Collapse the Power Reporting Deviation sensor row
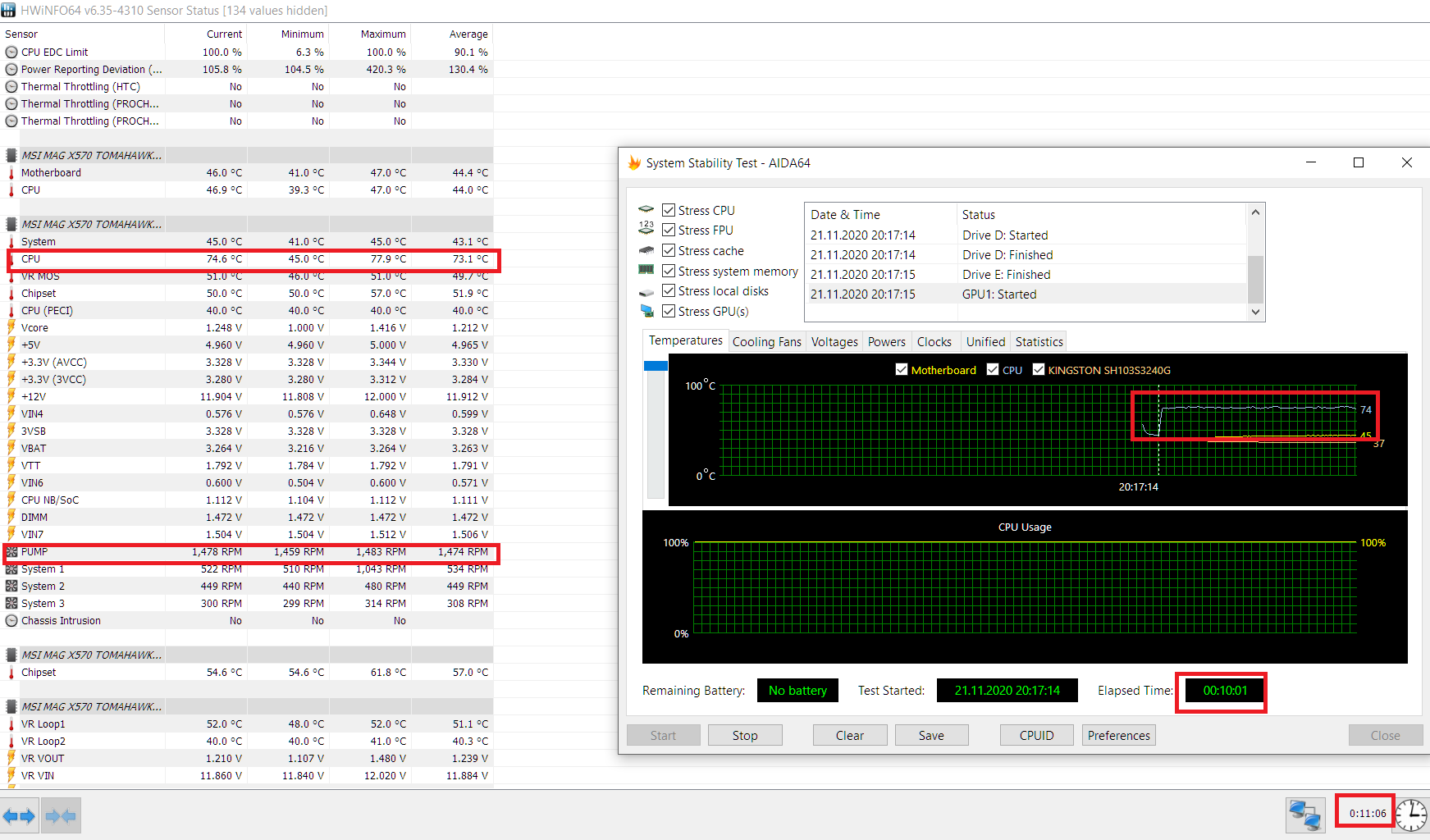This screenshot has width=1430, height=840. pos(11,69)
